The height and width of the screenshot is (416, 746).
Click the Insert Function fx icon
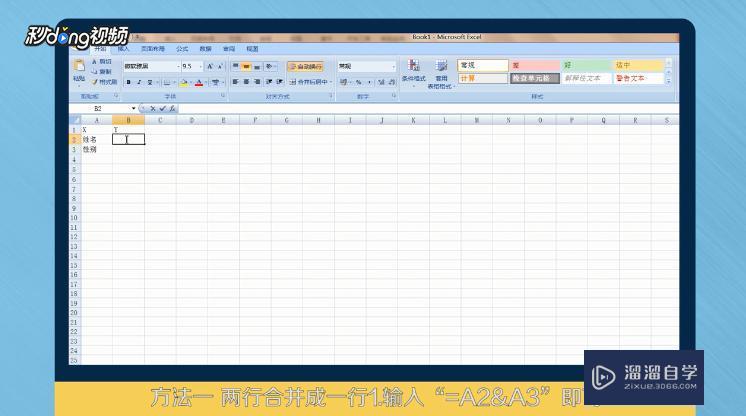[x=172, y=109]
